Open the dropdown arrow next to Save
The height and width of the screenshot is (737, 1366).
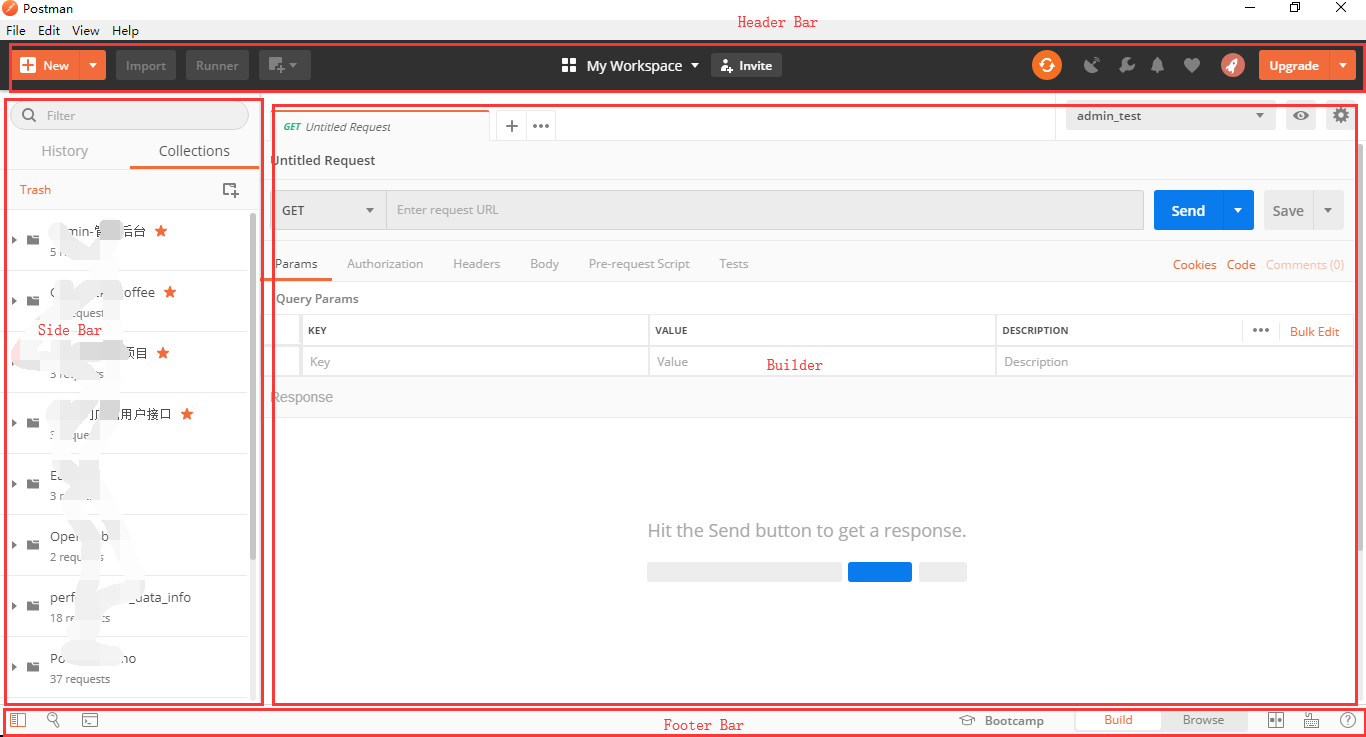click(1328, 210)
